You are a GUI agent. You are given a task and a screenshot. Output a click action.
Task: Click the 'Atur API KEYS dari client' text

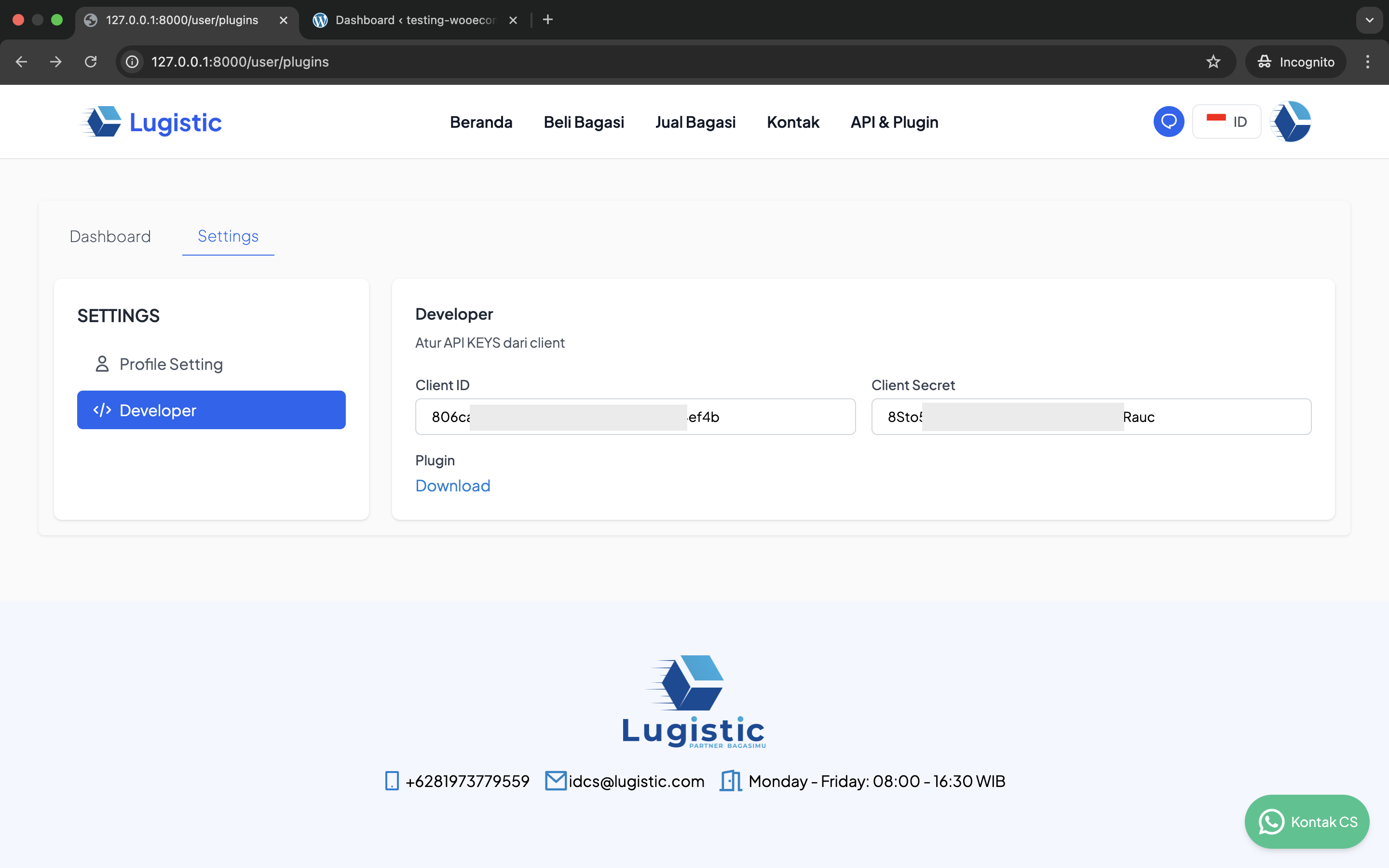coord(490,343)
